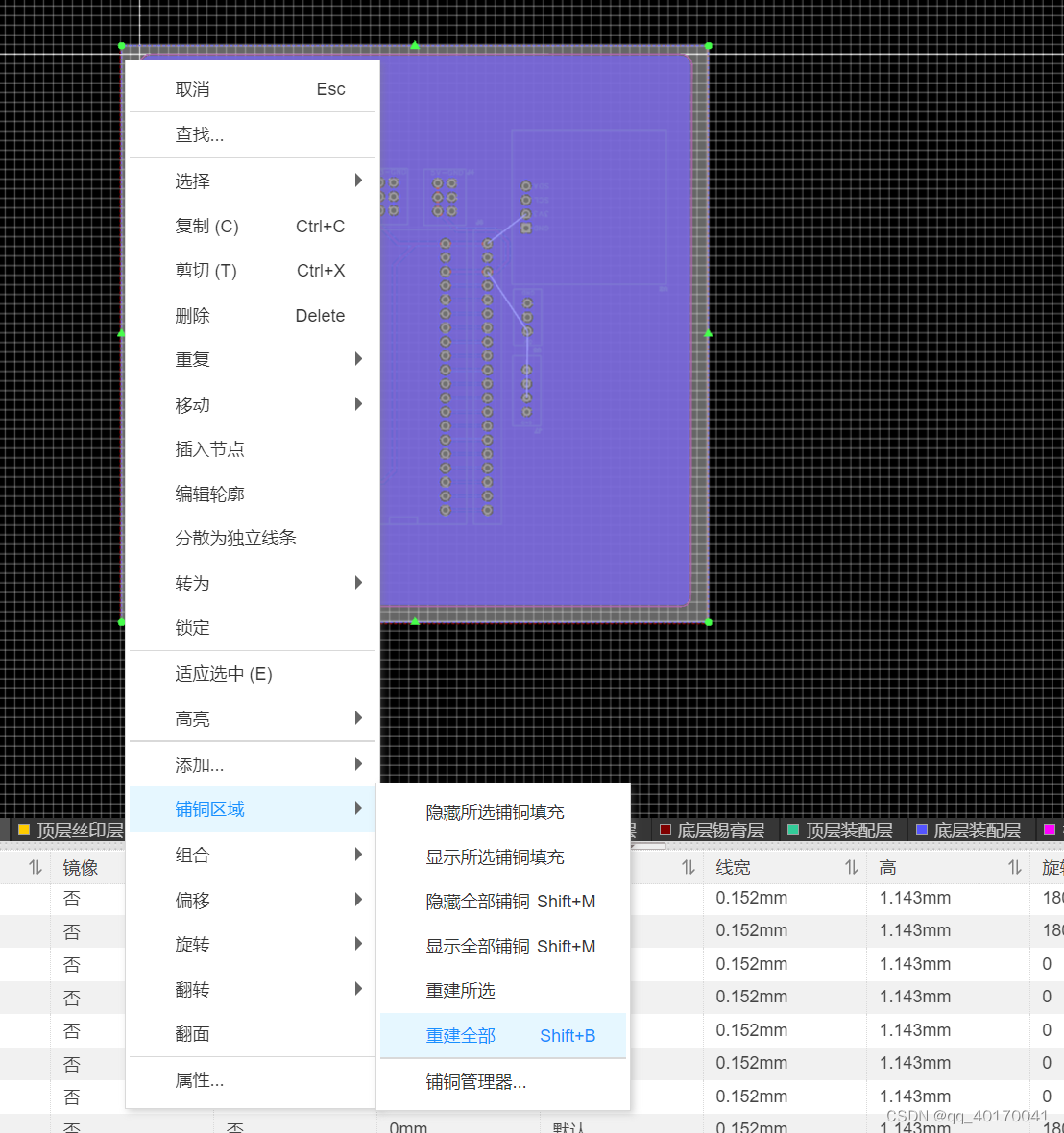This screenshot has width=1064, height=1133.
Task: Expand the 旋转 submenu arrow
Action: tap(358, 944)
